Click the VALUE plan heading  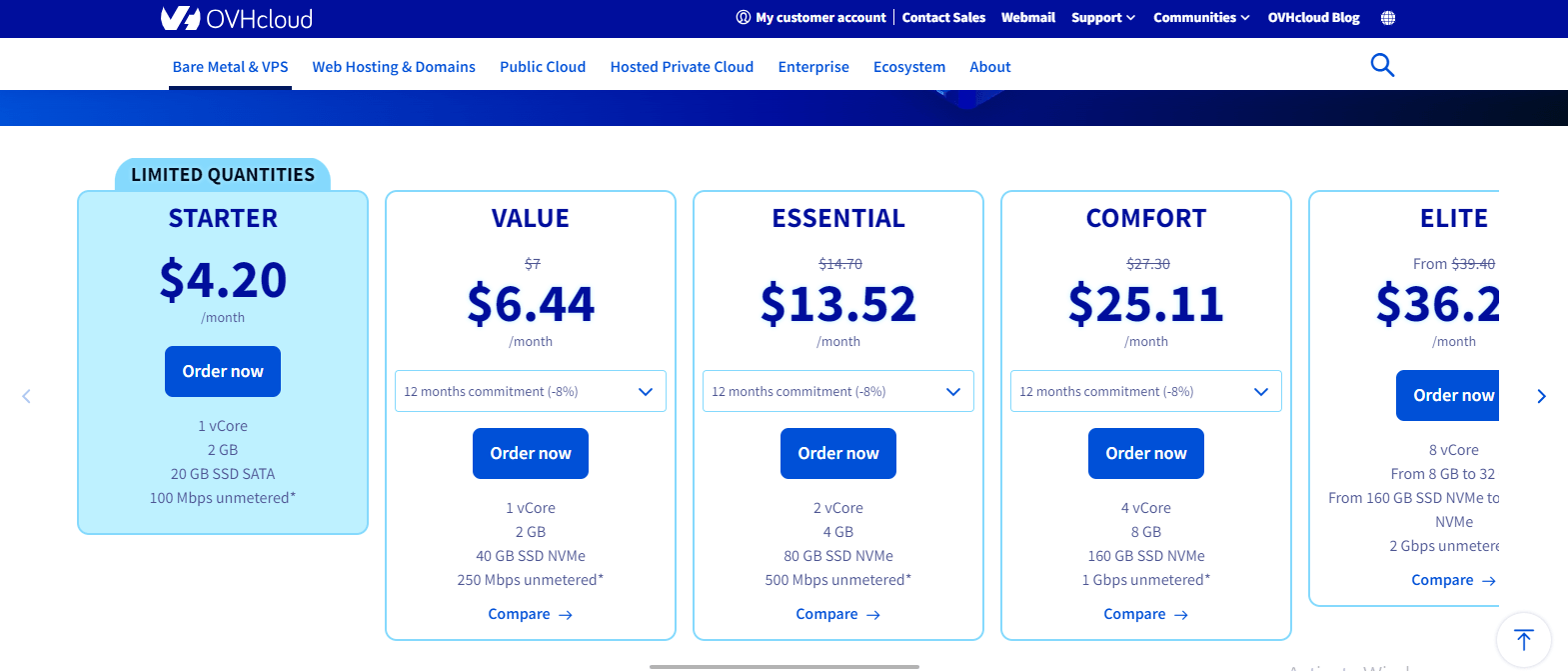point(531,218)
